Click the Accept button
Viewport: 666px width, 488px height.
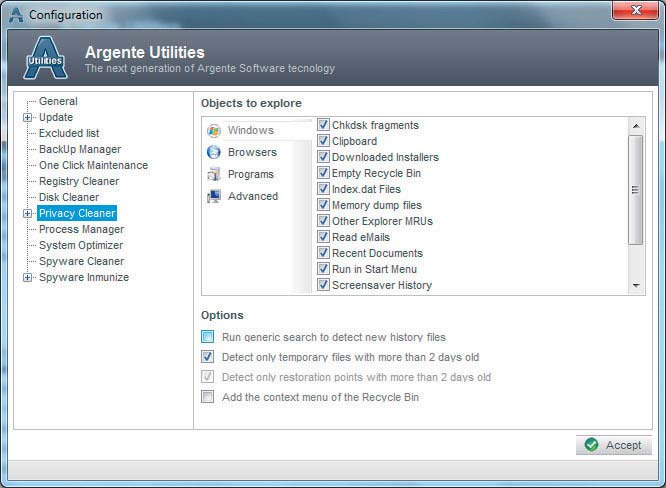613,445
